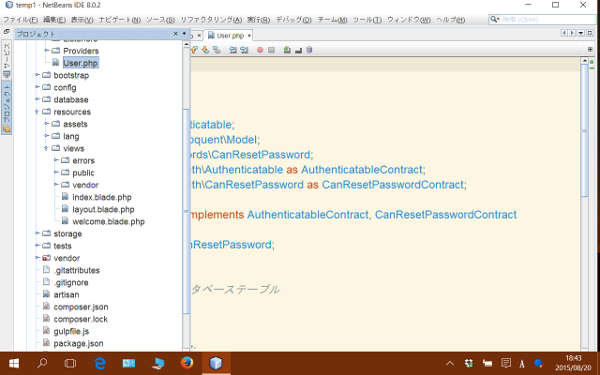The height and width of the screenshot is (375, 600).
Task: Click the .gitignore file icon
Action: pyautogui.click(x=46, y=282)
